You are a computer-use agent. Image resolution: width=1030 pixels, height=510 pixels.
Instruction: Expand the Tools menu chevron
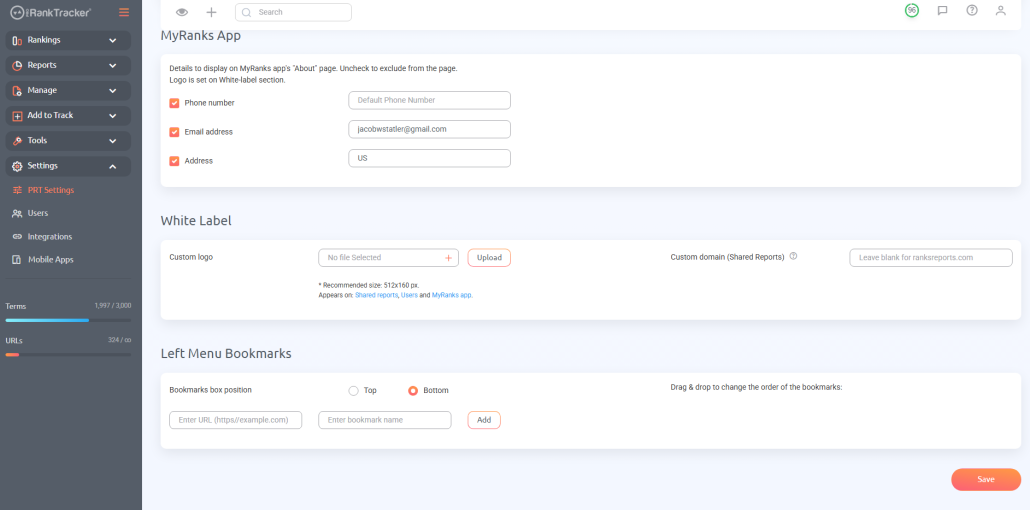[113, 141]
